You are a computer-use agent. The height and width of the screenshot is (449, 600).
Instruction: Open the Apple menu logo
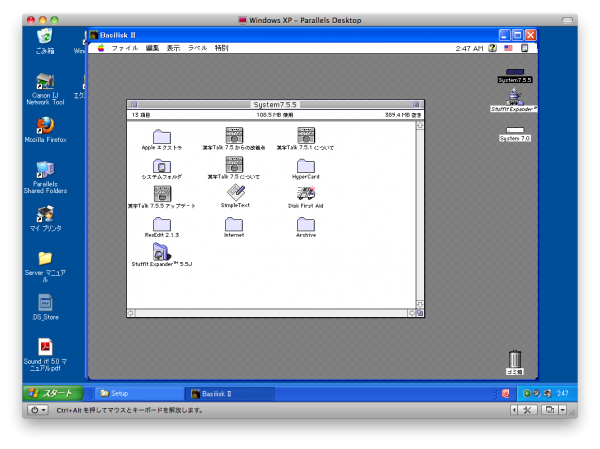(101, 48)
